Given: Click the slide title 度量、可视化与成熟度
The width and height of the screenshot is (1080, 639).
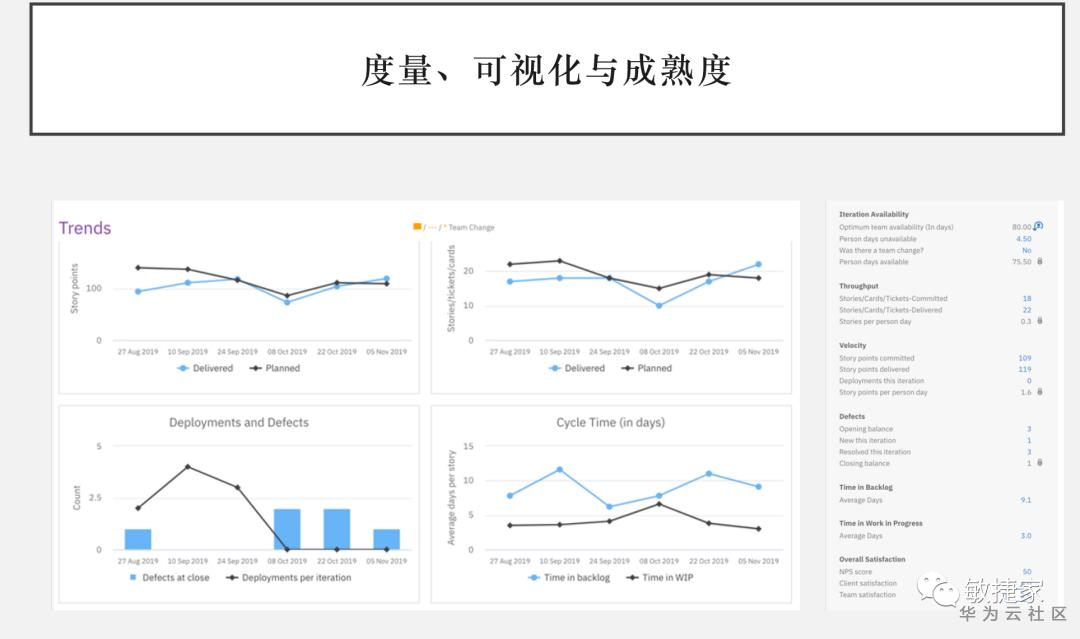Looking at the screenshot, I should (546, 70).
